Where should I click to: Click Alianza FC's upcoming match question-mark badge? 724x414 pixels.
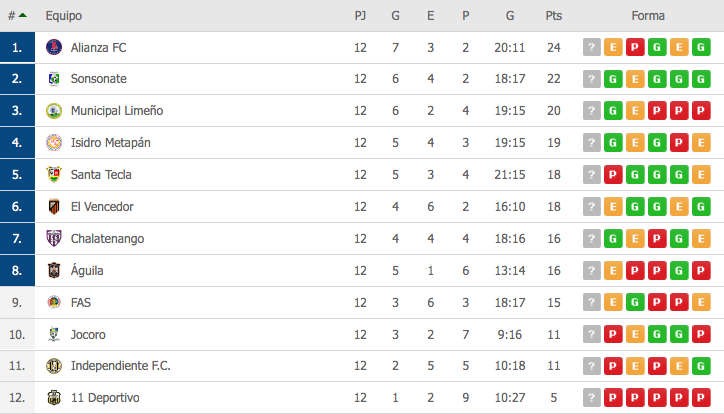591,47
